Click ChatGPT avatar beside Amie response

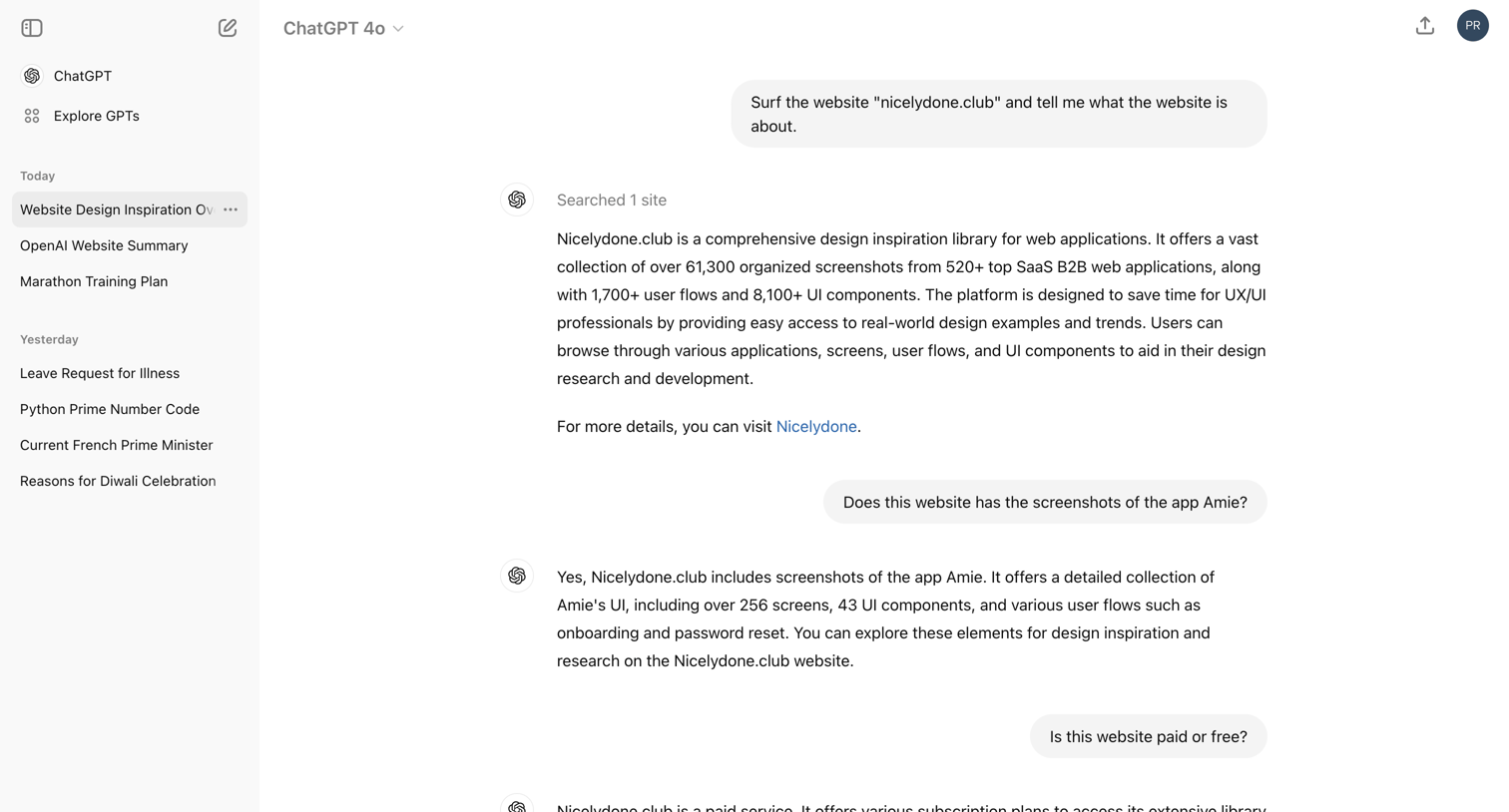(x=517, y=576)
